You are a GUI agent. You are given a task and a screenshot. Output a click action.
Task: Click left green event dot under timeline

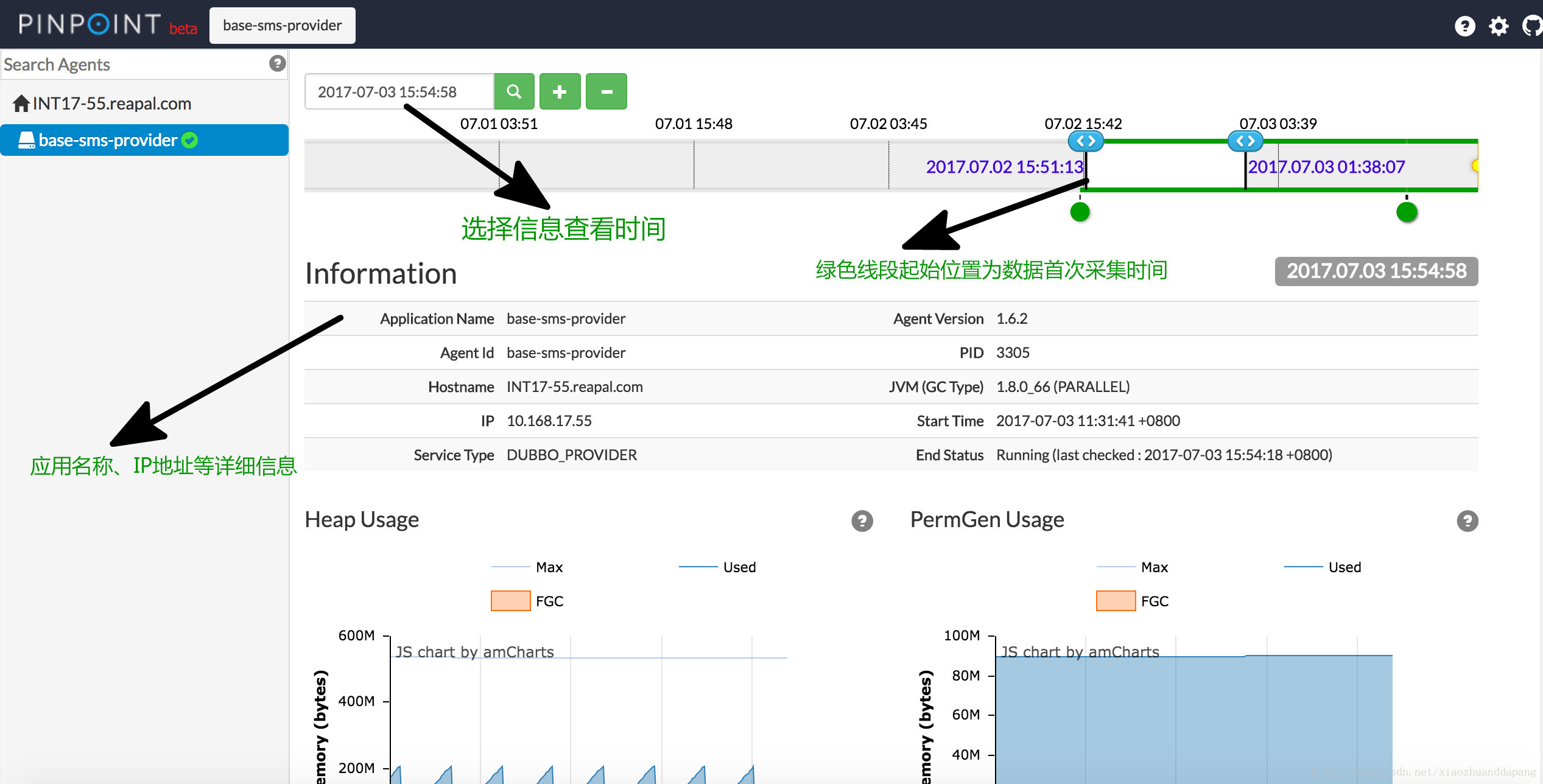1080,212
